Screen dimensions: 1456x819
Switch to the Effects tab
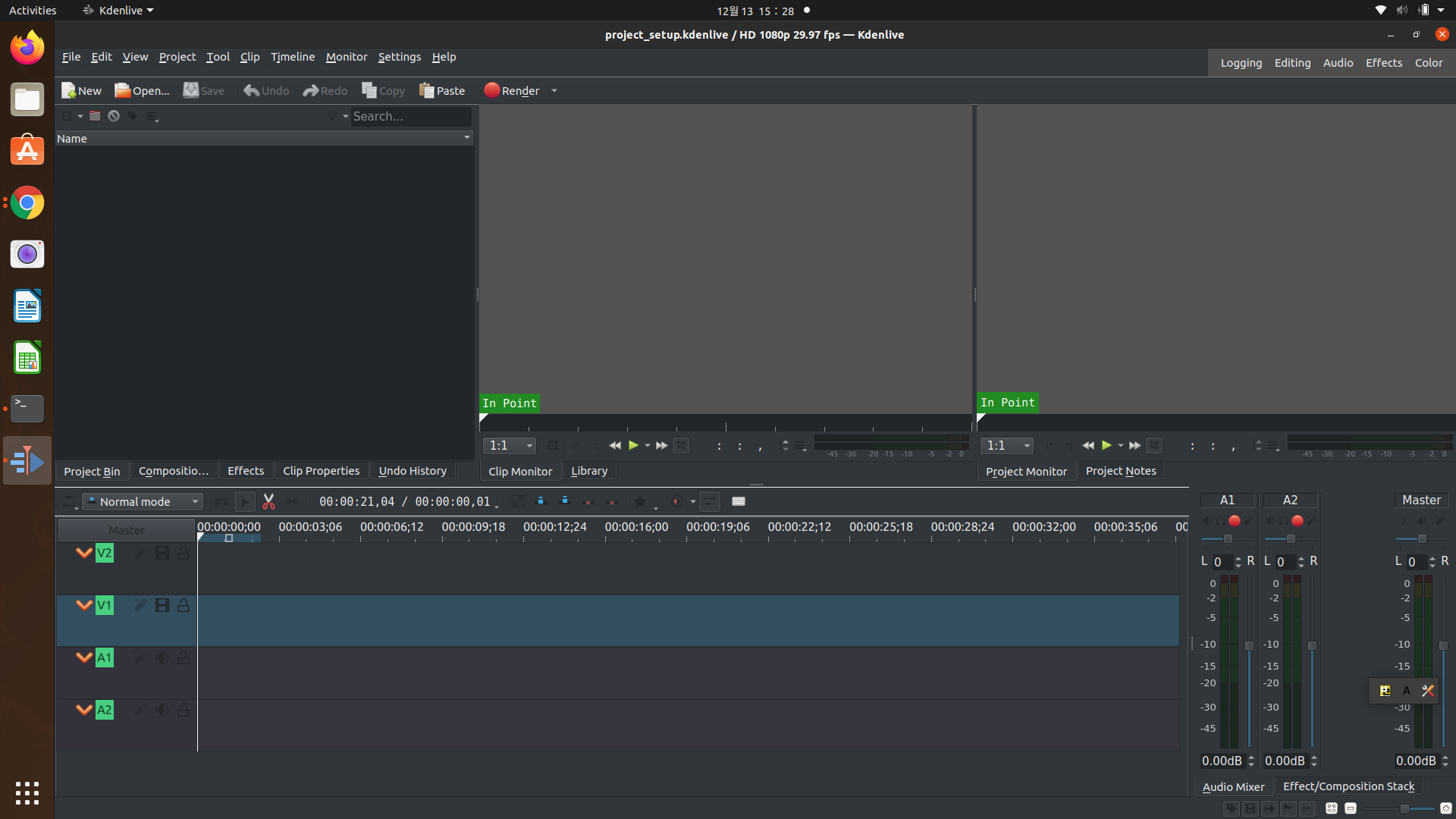coord(246,471)
